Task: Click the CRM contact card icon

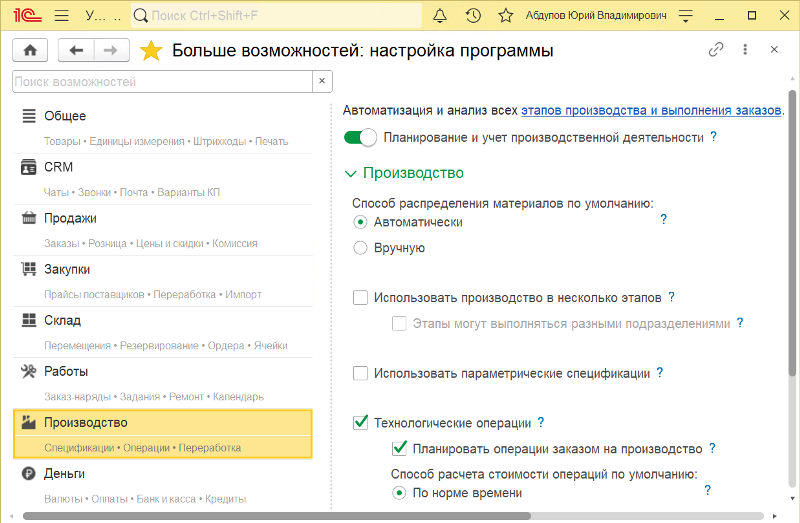Action: 29,167
